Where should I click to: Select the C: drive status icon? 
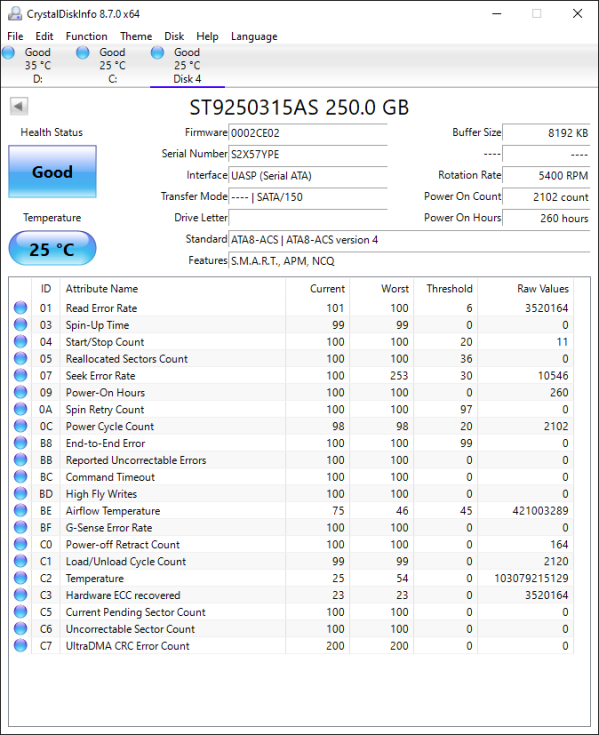pyautogui.click(x=82, y=52)
